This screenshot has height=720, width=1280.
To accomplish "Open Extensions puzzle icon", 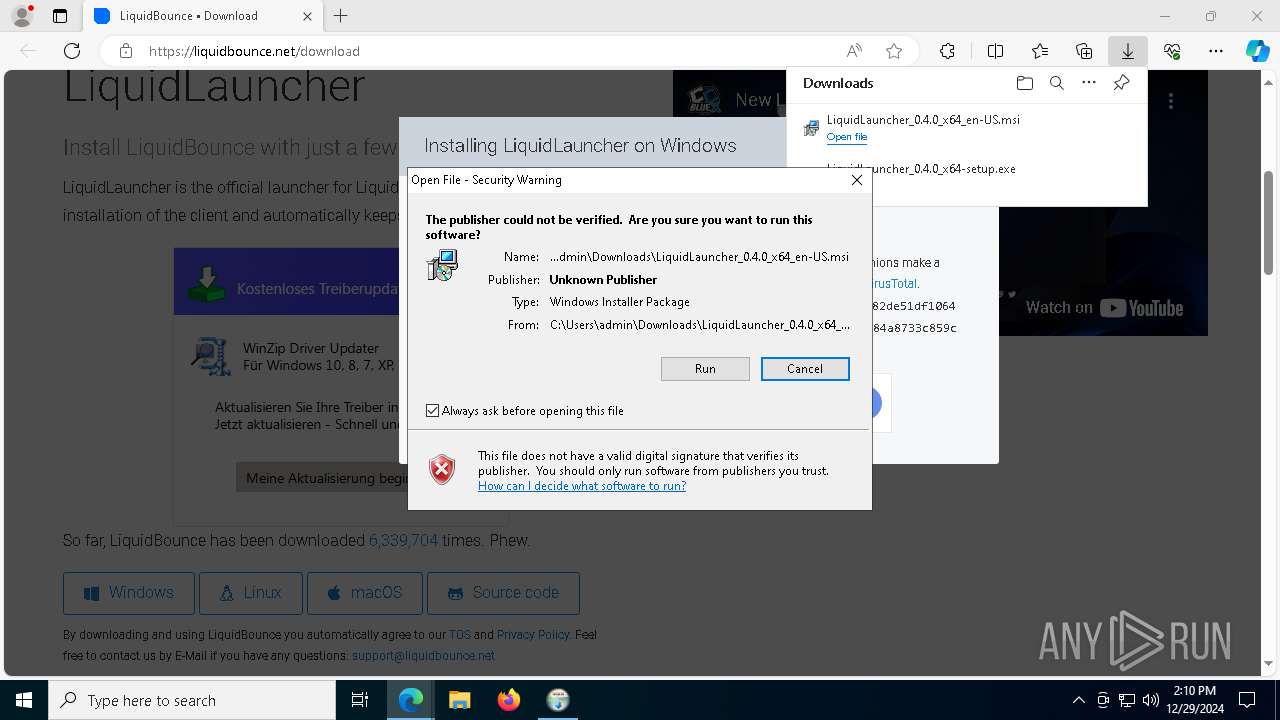I will (947, 51).
